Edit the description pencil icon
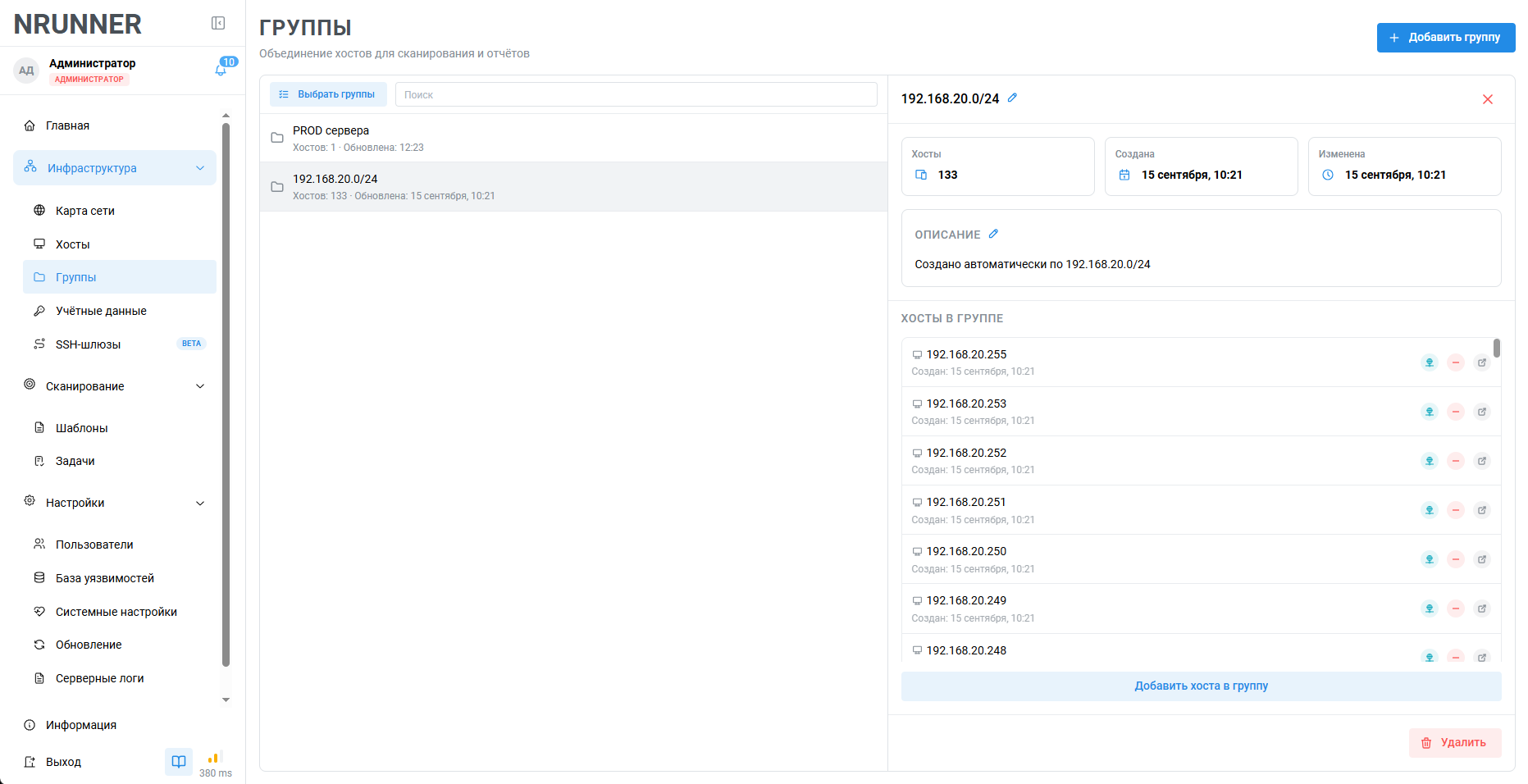 tap(993, 234)
